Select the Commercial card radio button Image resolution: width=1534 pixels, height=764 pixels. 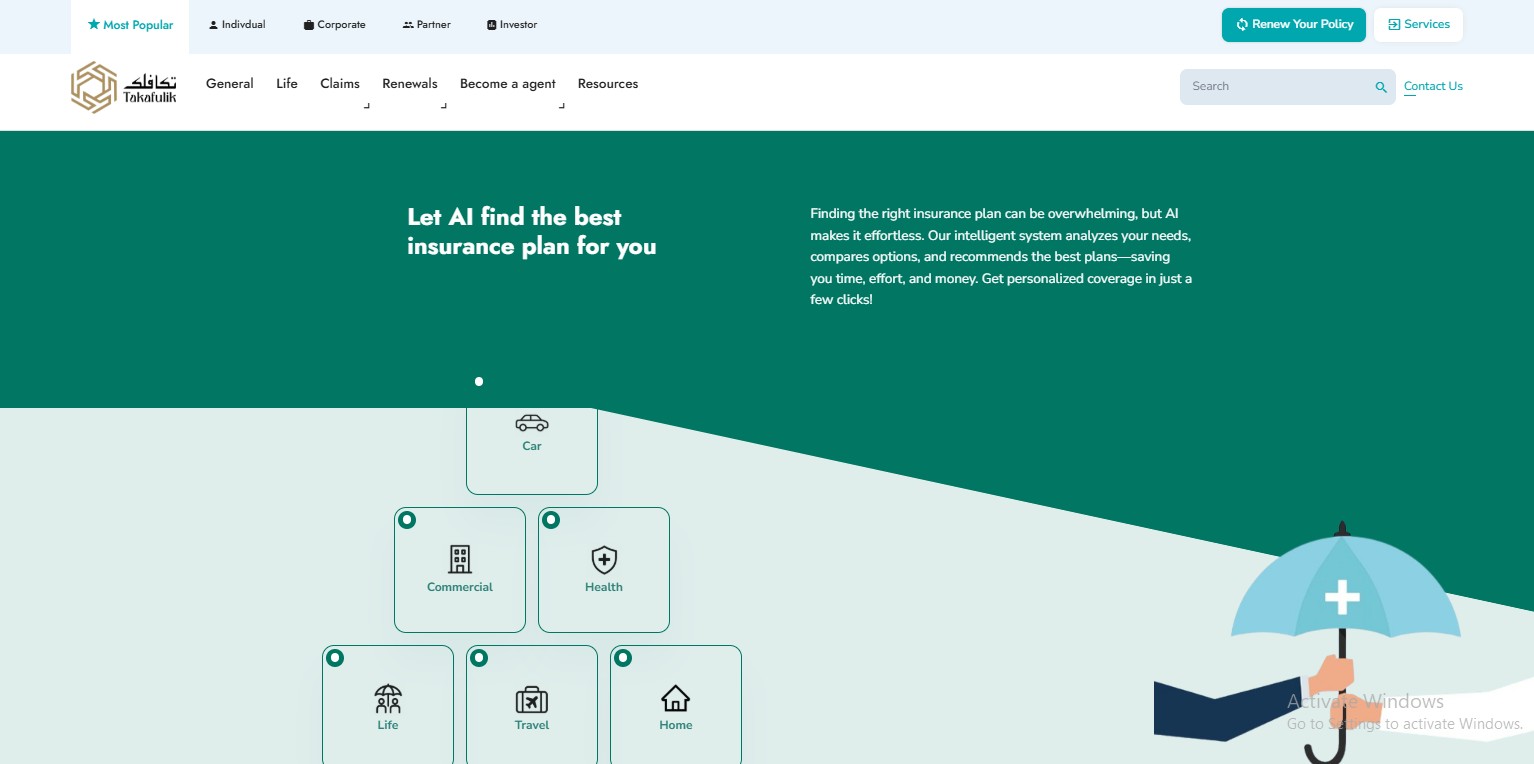click(x=407, y=520)
